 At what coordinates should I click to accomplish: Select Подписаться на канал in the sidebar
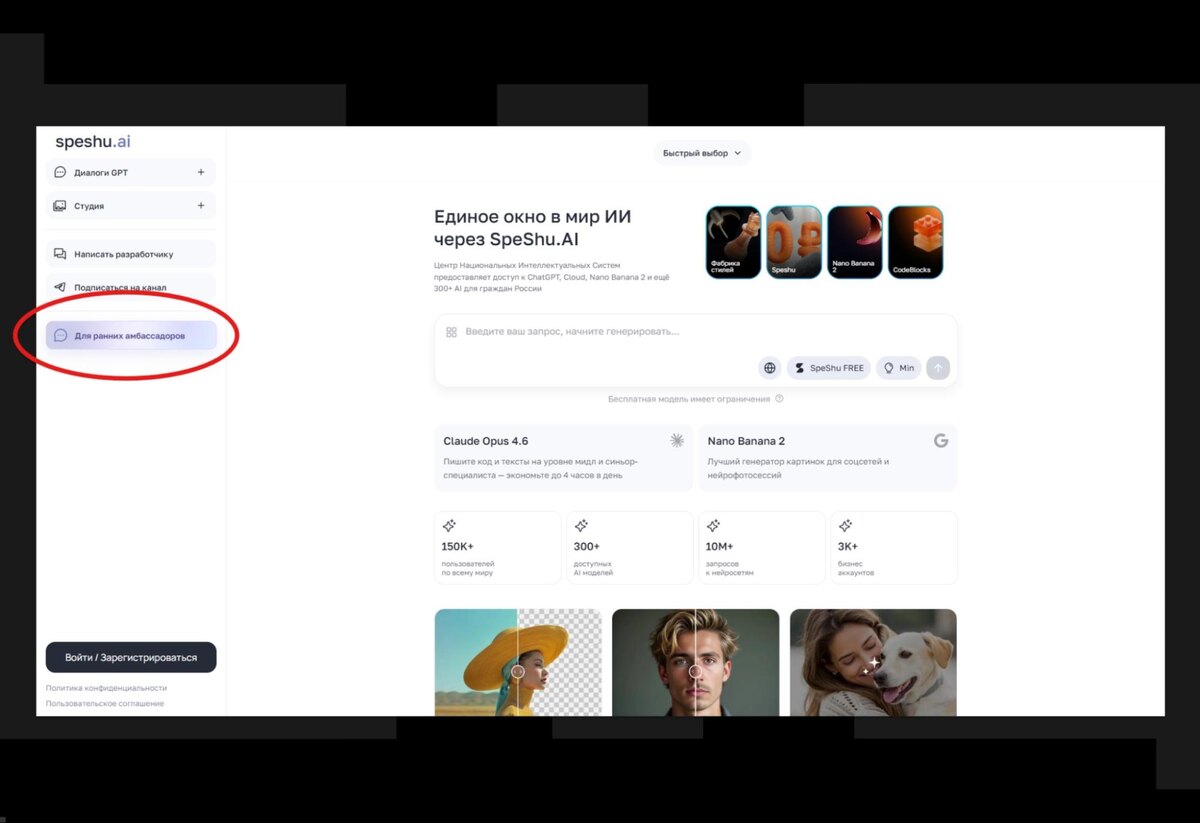(131, 287)
